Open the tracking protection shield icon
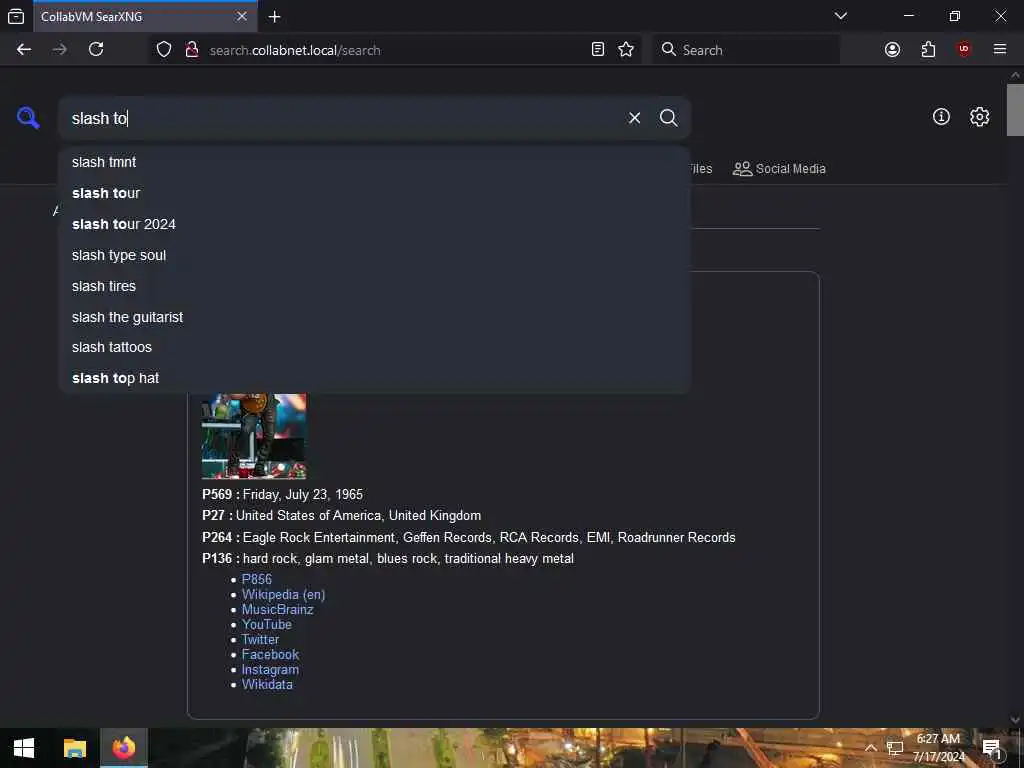 point(164,50)
